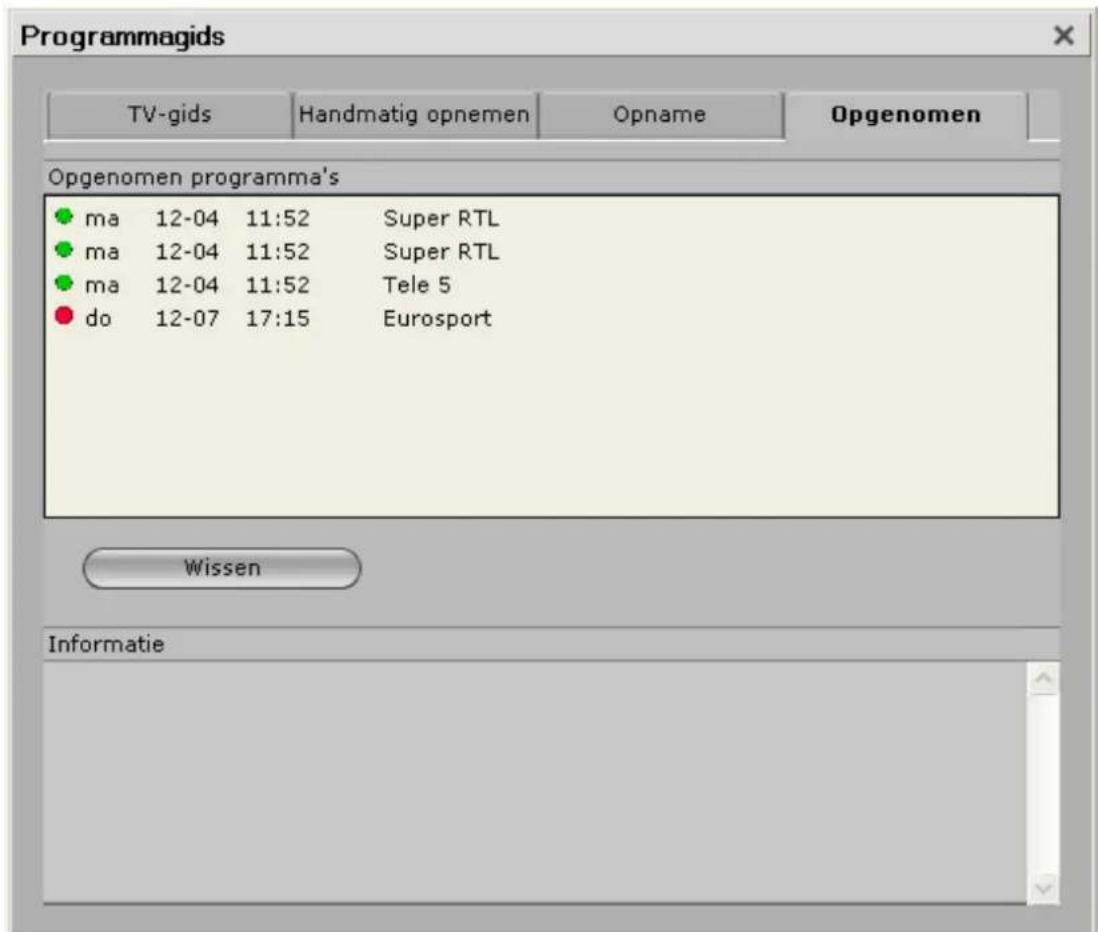Open the Handmatig opnemen tab
The width and height of the screenshot is (1098, 932).
415,115
